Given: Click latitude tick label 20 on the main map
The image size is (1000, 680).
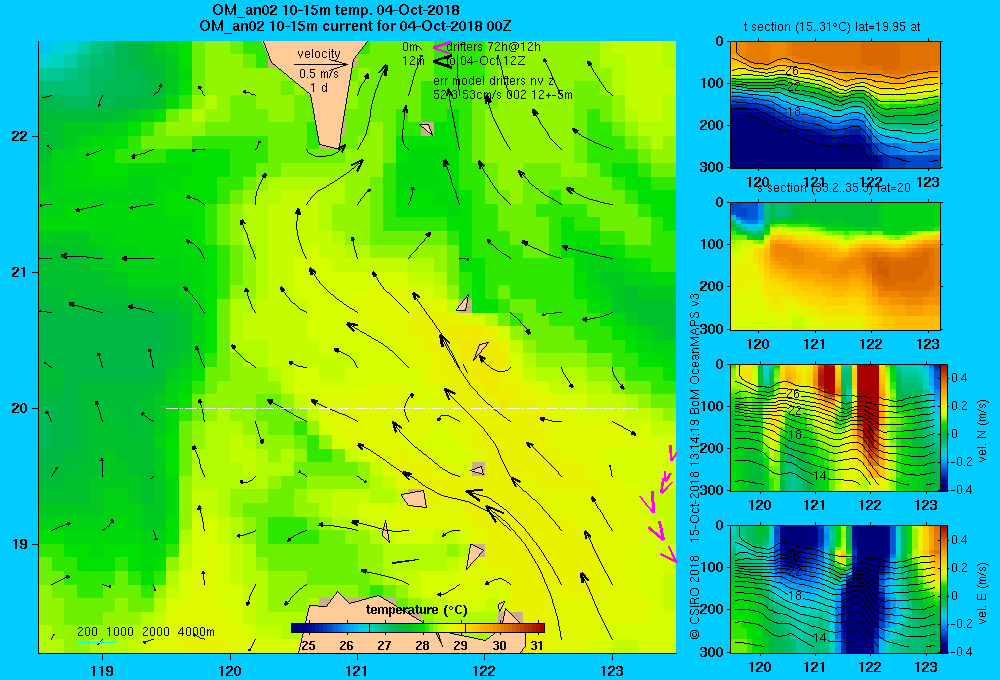Looking at the screenshot, I should point(20,408).
